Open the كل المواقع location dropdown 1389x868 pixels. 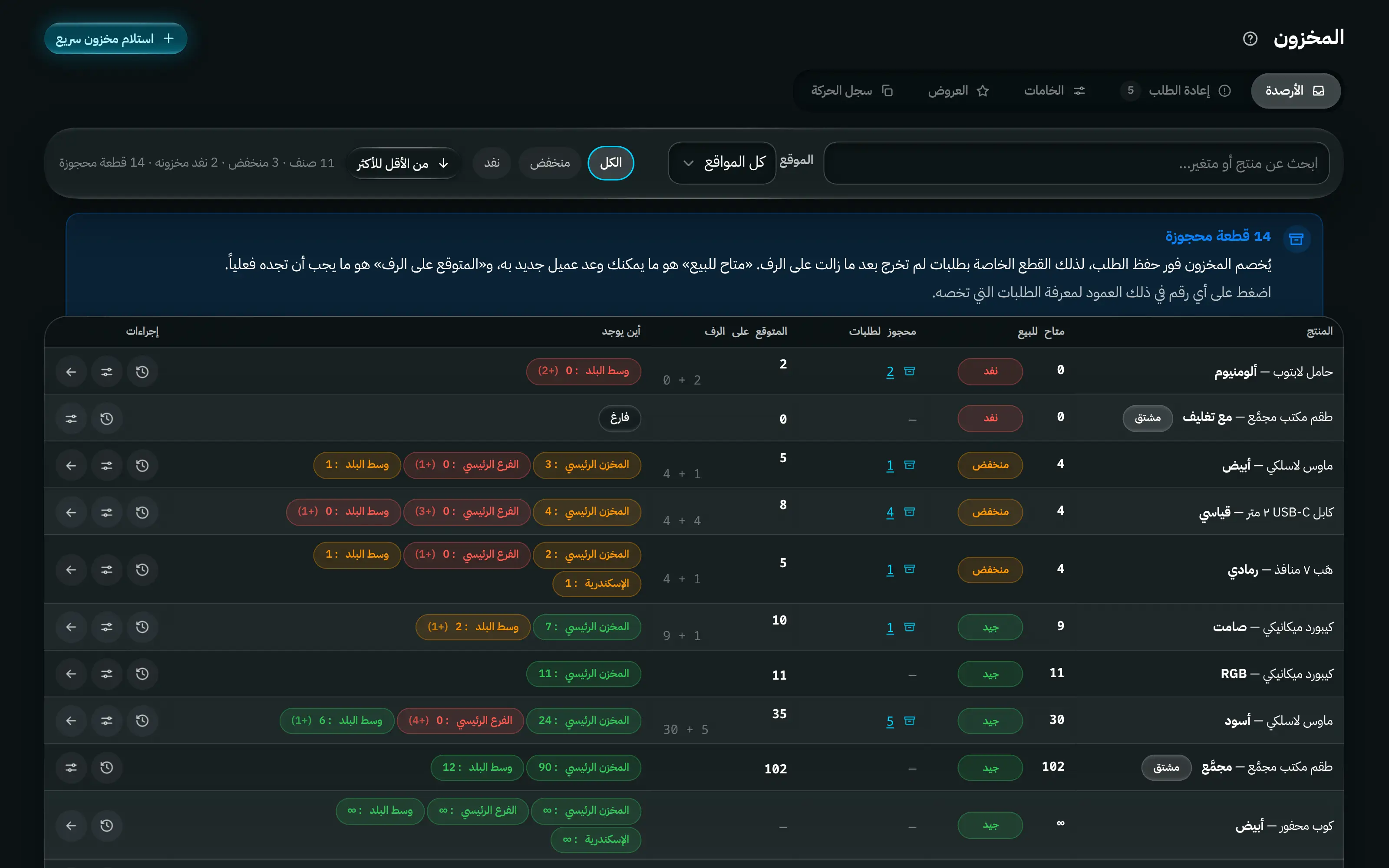tap(722, 163)
